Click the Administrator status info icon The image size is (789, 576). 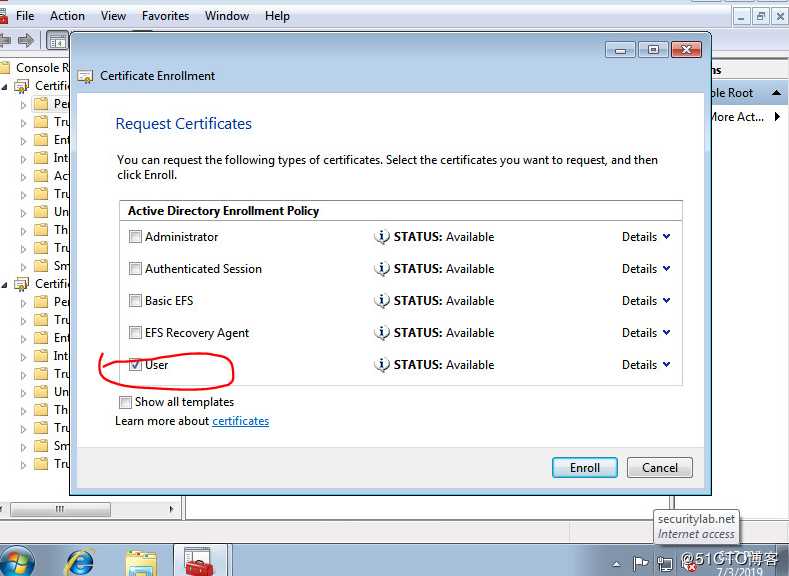(382, 236)
